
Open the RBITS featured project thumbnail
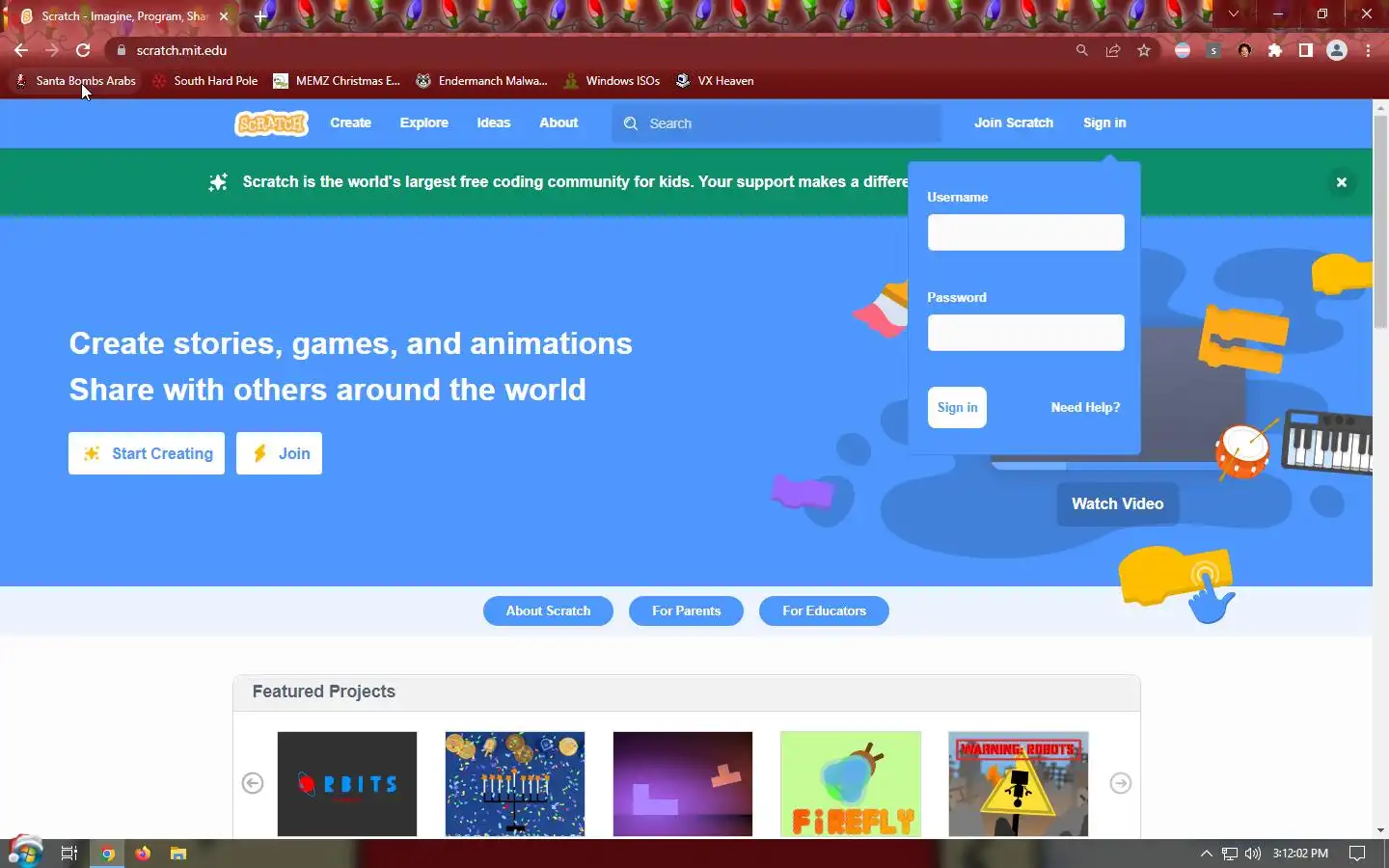click(347, 783)
